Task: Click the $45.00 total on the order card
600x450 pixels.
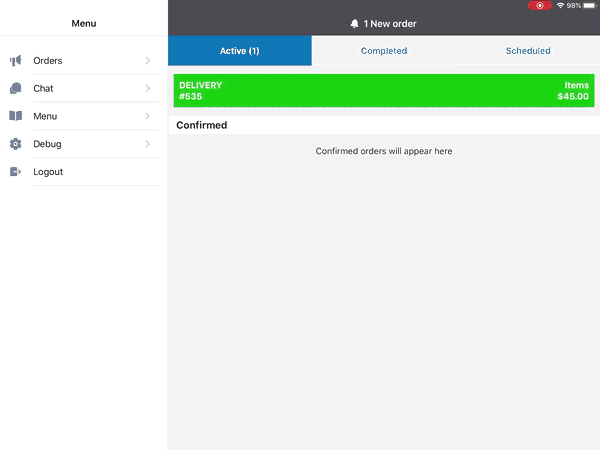Action: tap(573, 96)
